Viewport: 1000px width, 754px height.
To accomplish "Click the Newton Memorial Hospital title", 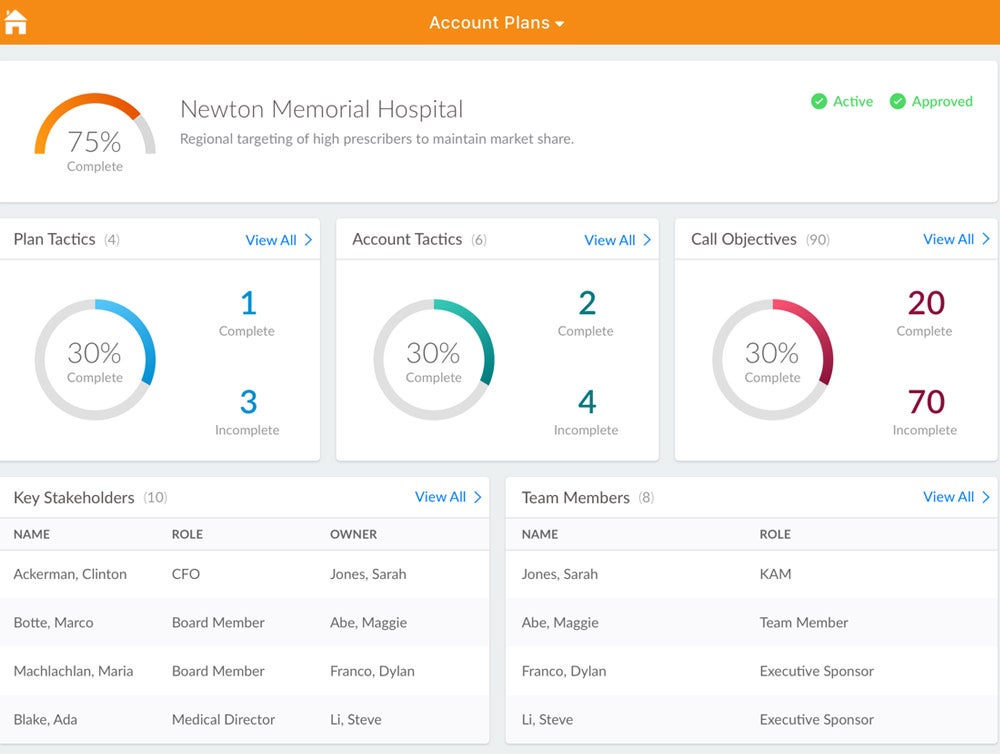I will click(321, 109).
